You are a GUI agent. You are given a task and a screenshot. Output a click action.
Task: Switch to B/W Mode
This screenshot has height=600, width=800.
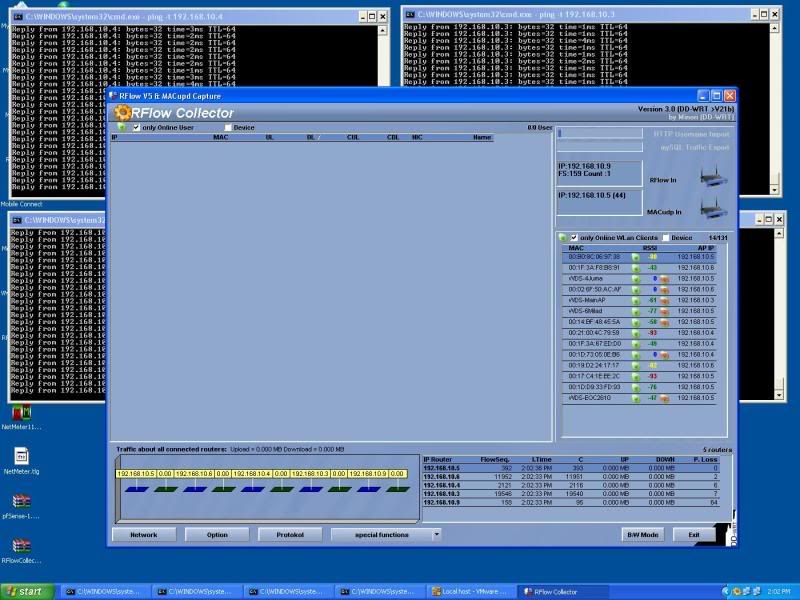pyautogui.click(x=643, y=535)
